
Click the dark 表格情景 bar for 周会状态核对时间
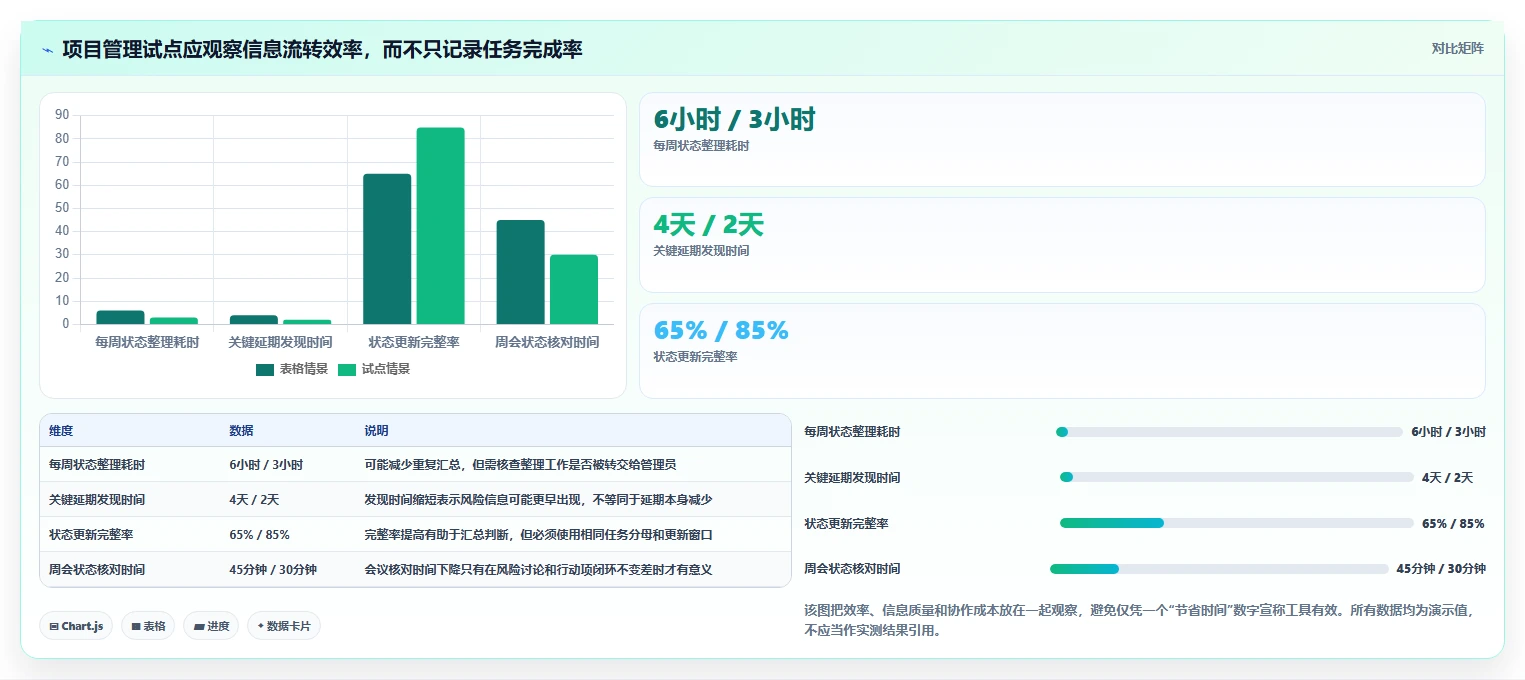coord(521,272)
